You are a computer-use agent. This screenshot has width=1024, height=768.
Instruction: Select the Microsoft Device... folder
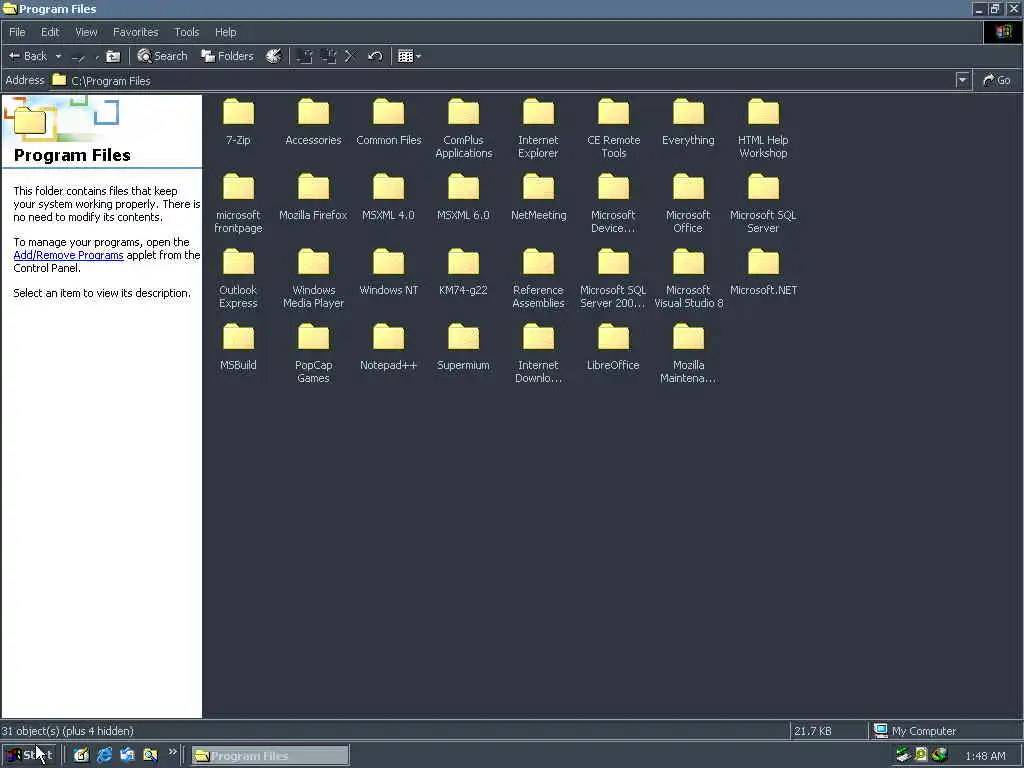(613, 202)
